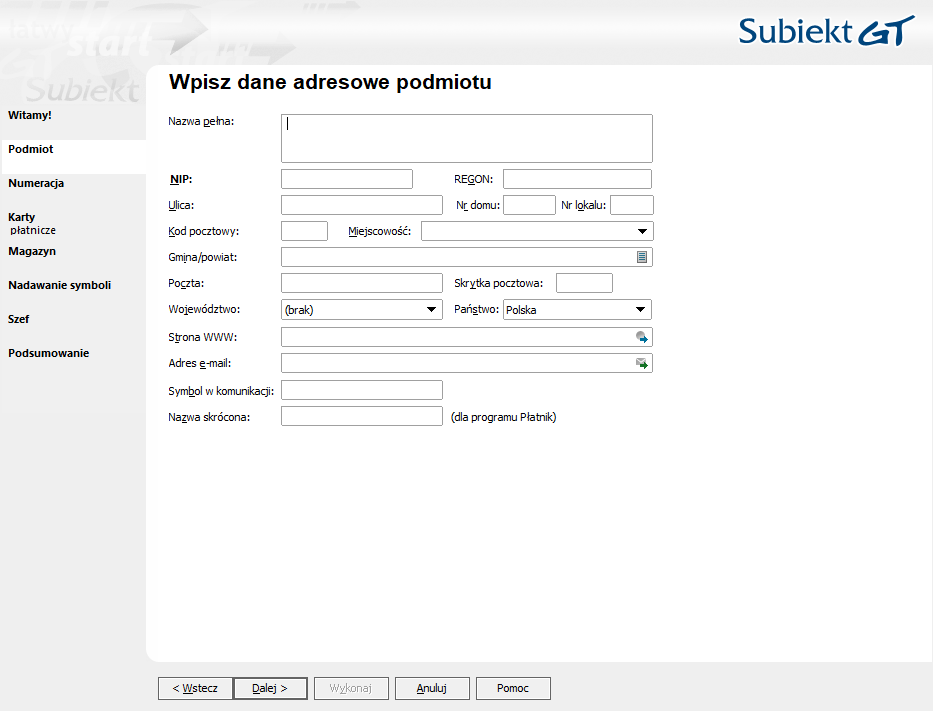Screen dimensions: 933x711
Task: Click the send e-mail icon in Adres e-mail
Action: click(641, 363)
